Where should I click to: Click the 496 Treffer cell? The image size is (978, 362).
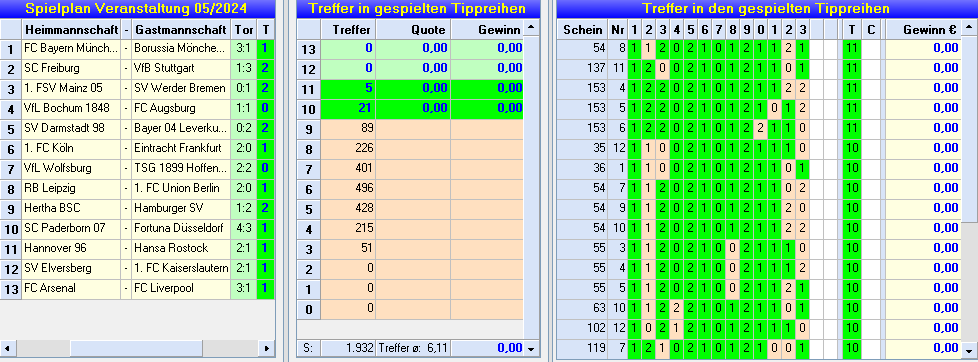[348, 188]
